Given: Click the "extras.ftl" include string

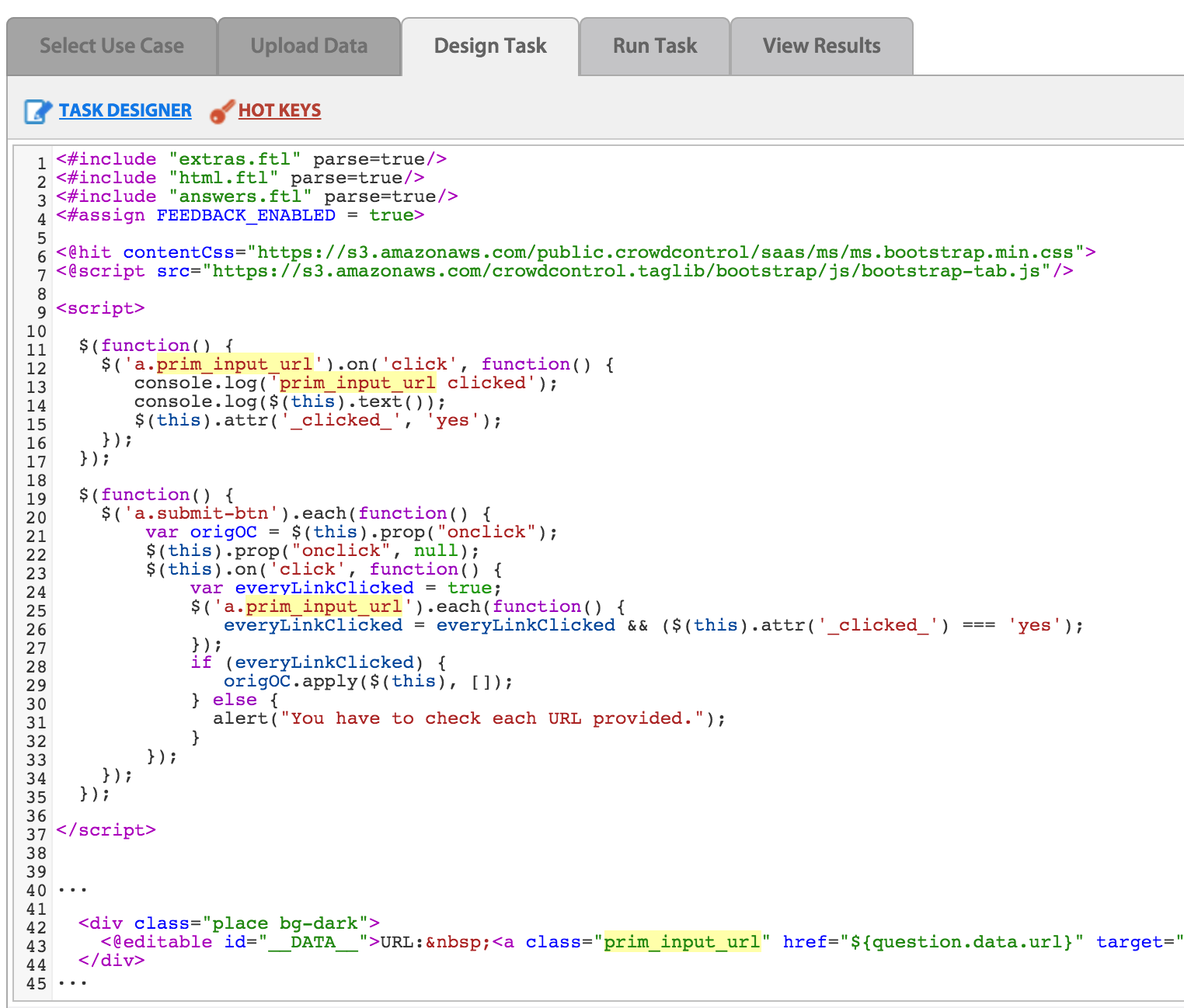Looking at the screenshot, I should [235, 159].
